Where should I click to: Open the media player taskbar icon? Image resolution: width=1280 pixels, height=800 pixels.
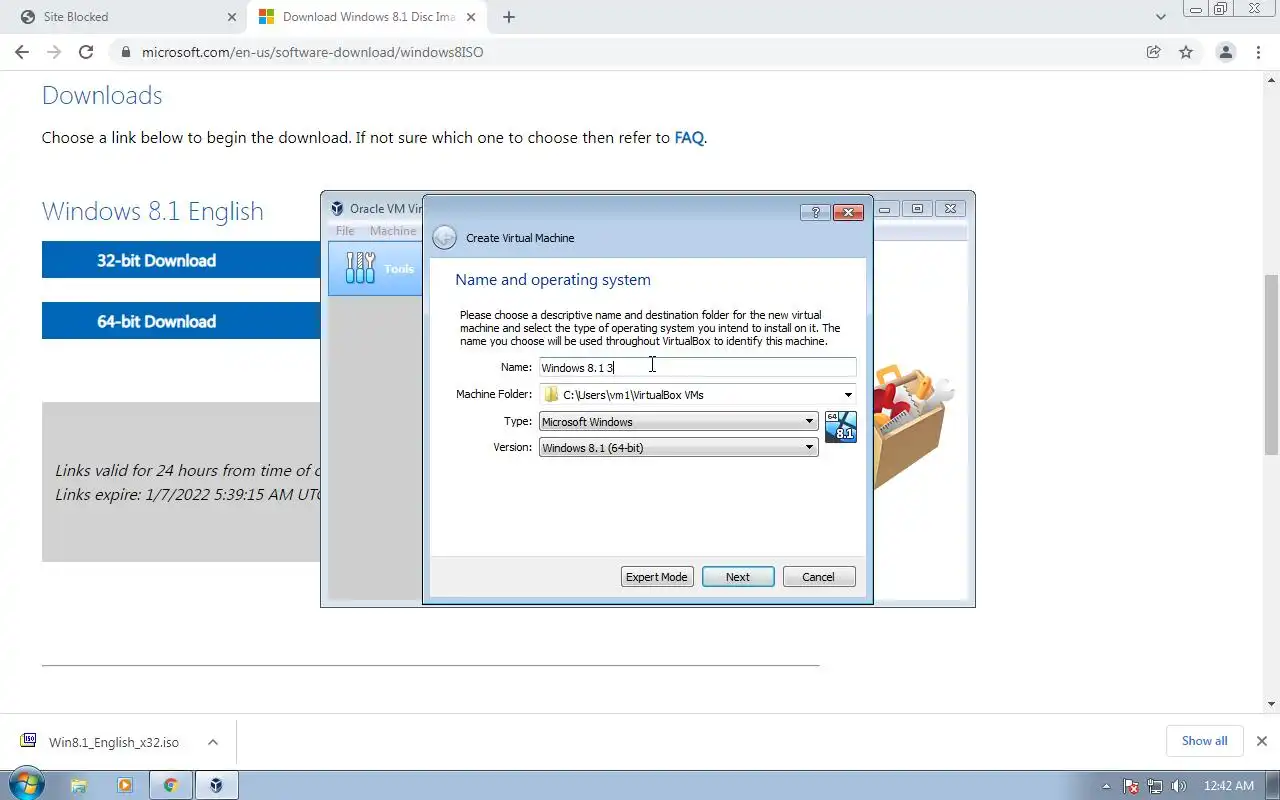(125, 786)
